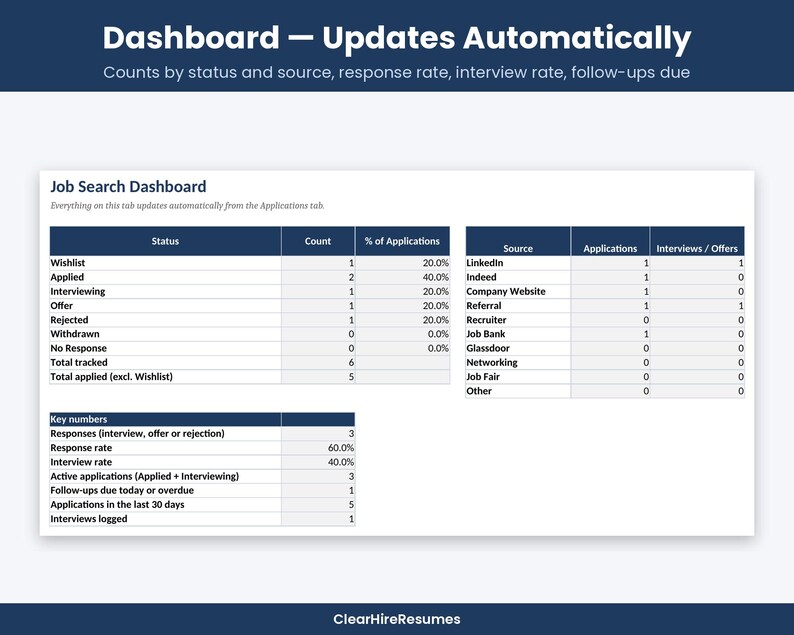
Task: Click the ClearHireResumes footer brand text
Action: pyautogui.click(x=396, y=619)
